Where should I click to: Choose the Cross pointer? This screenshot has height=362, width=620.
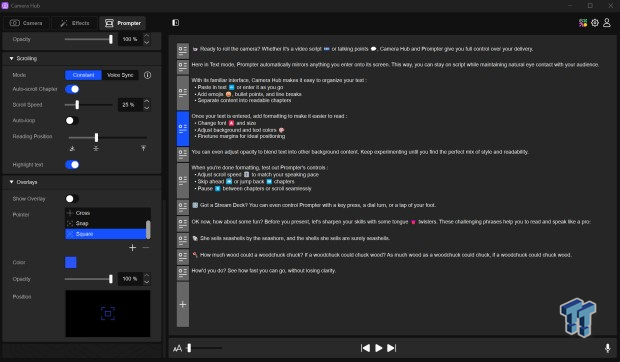point(106,213)
